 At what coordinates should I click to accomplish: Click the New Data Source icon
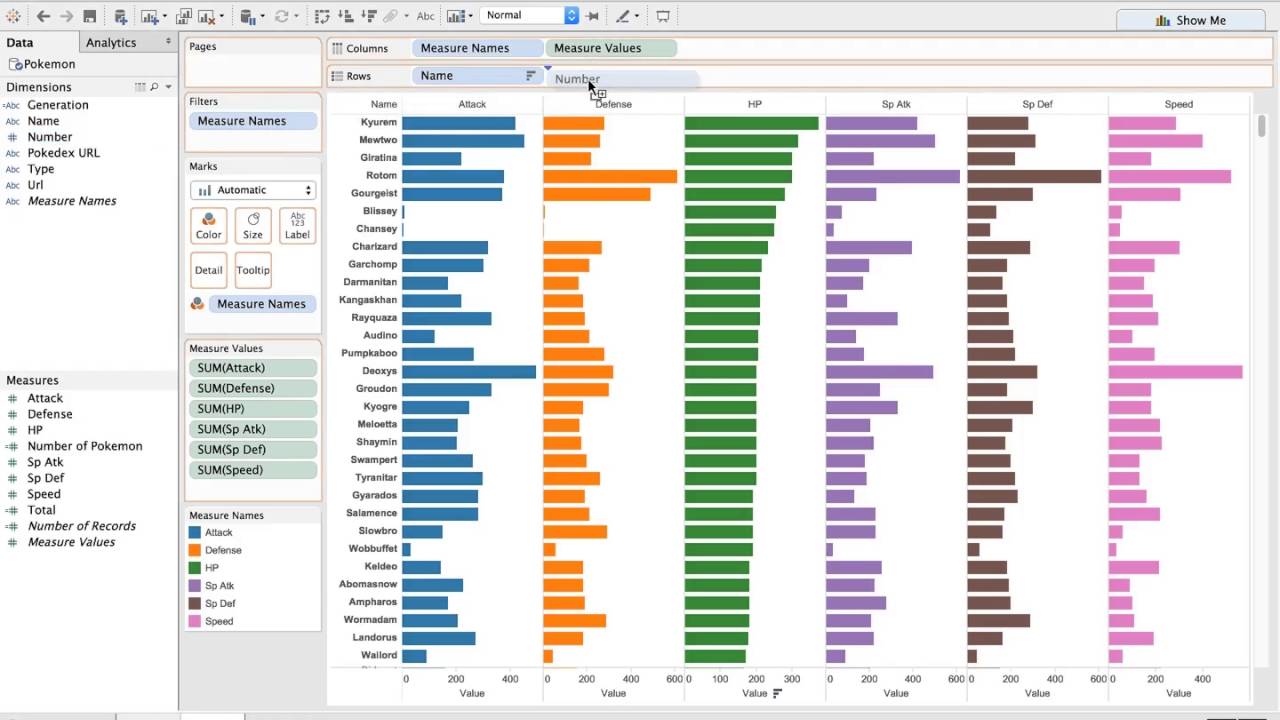[120, 16]
